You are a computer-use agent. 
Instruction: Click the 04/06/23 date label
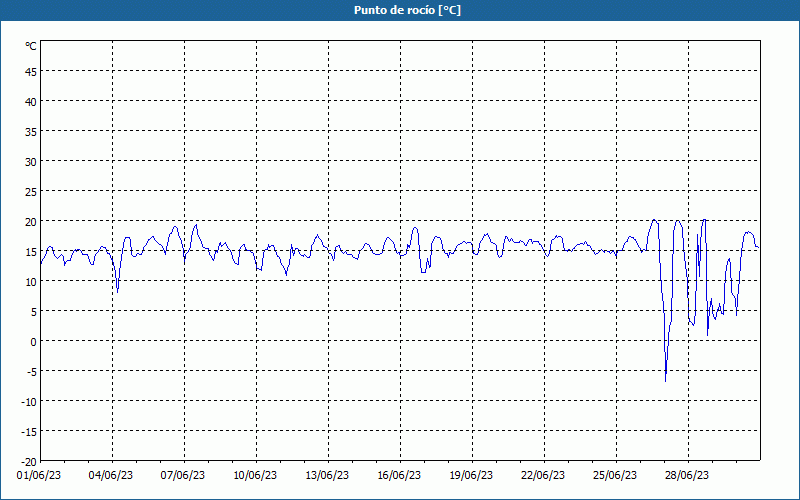pyautogui.click(x=111, y=476)
